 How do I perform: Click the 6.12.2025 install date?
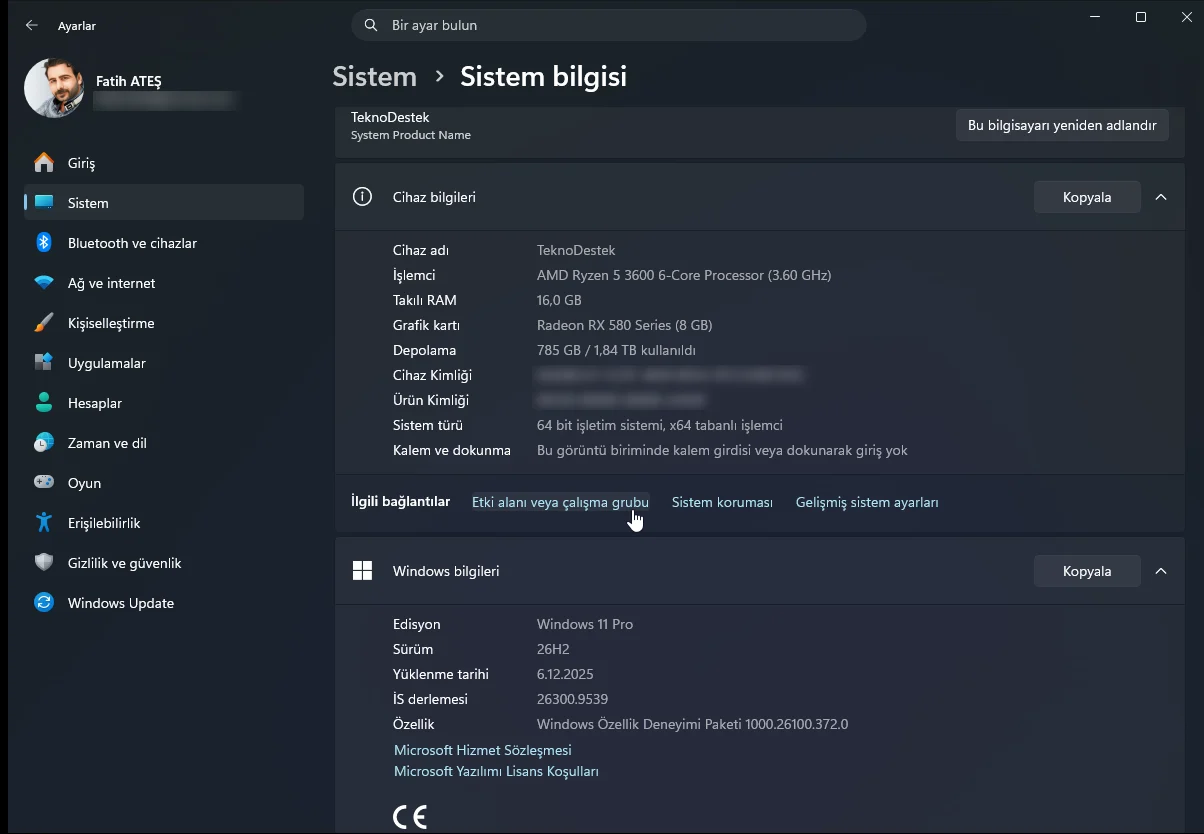[x=565, y=674]
